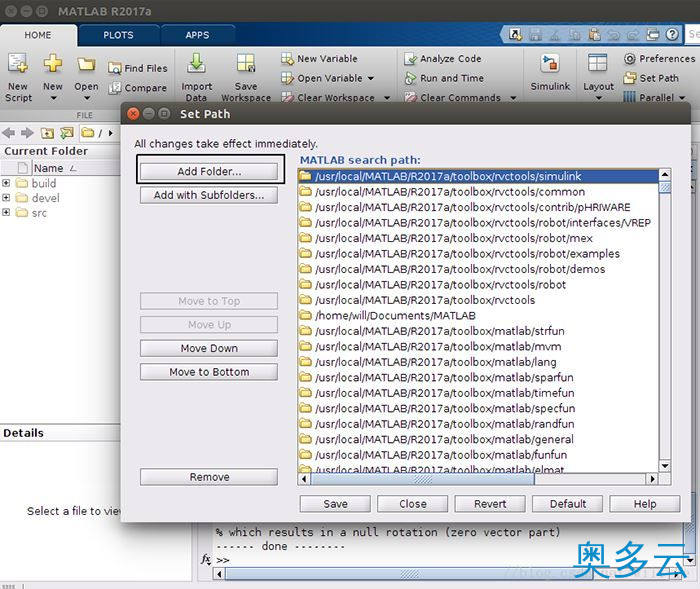
Task: Click Save Workspace icon
Action: click(246, 63)
